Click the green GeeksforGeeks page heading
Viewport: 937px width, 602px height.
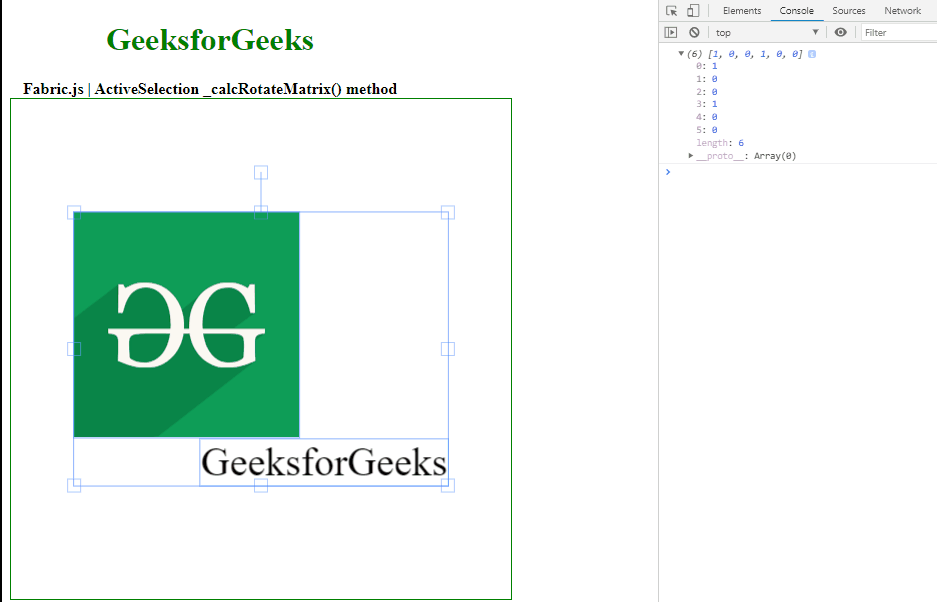coord(209,40)
